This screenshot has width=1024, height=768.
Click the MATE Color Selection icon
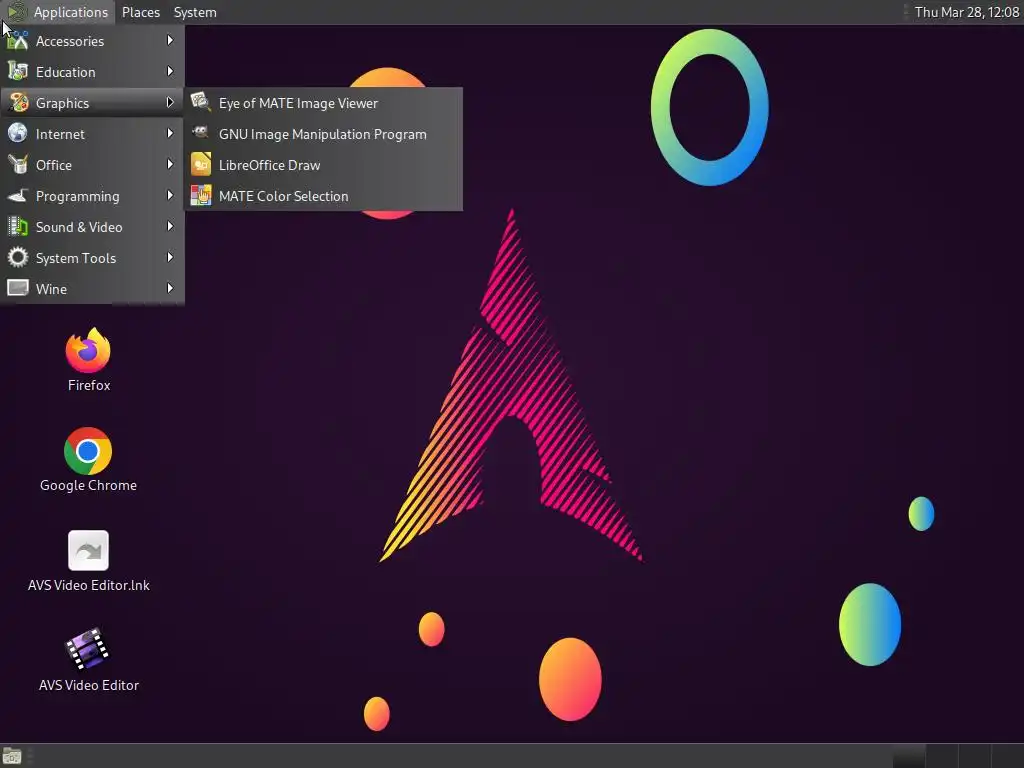(x=200, y=195)
